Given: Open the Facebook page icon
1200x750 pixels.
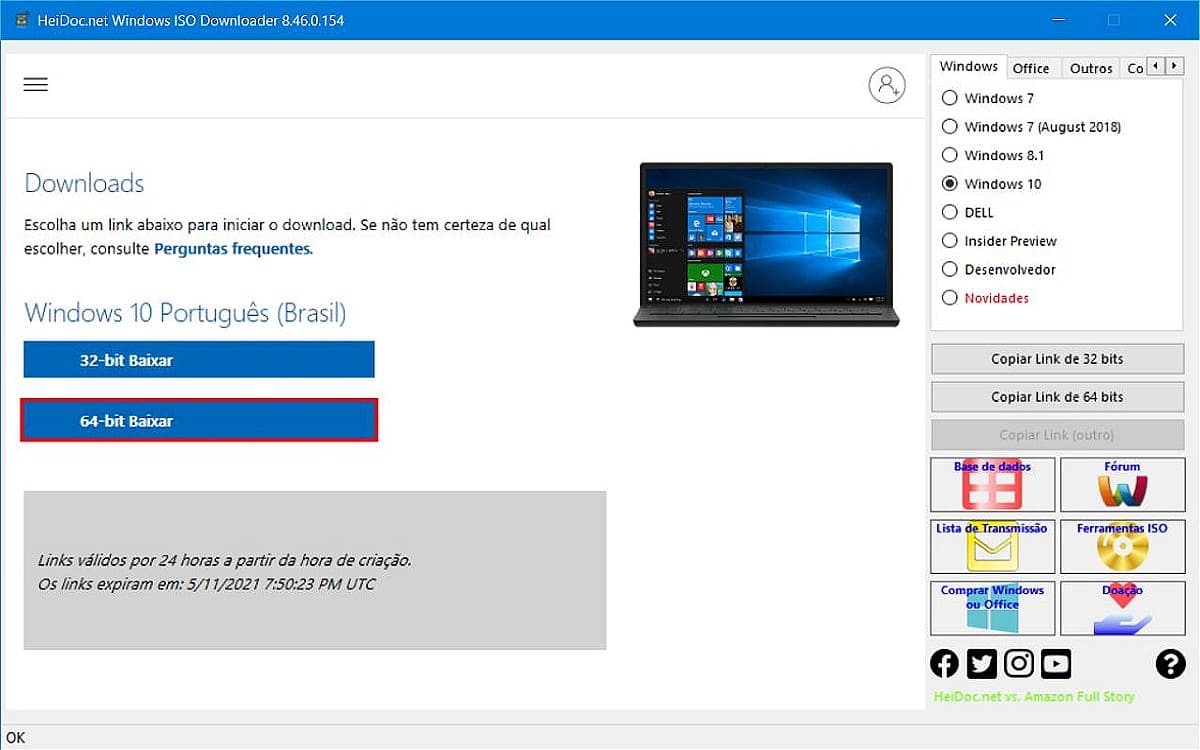Looking at the screenshot, I should point(944,663).
